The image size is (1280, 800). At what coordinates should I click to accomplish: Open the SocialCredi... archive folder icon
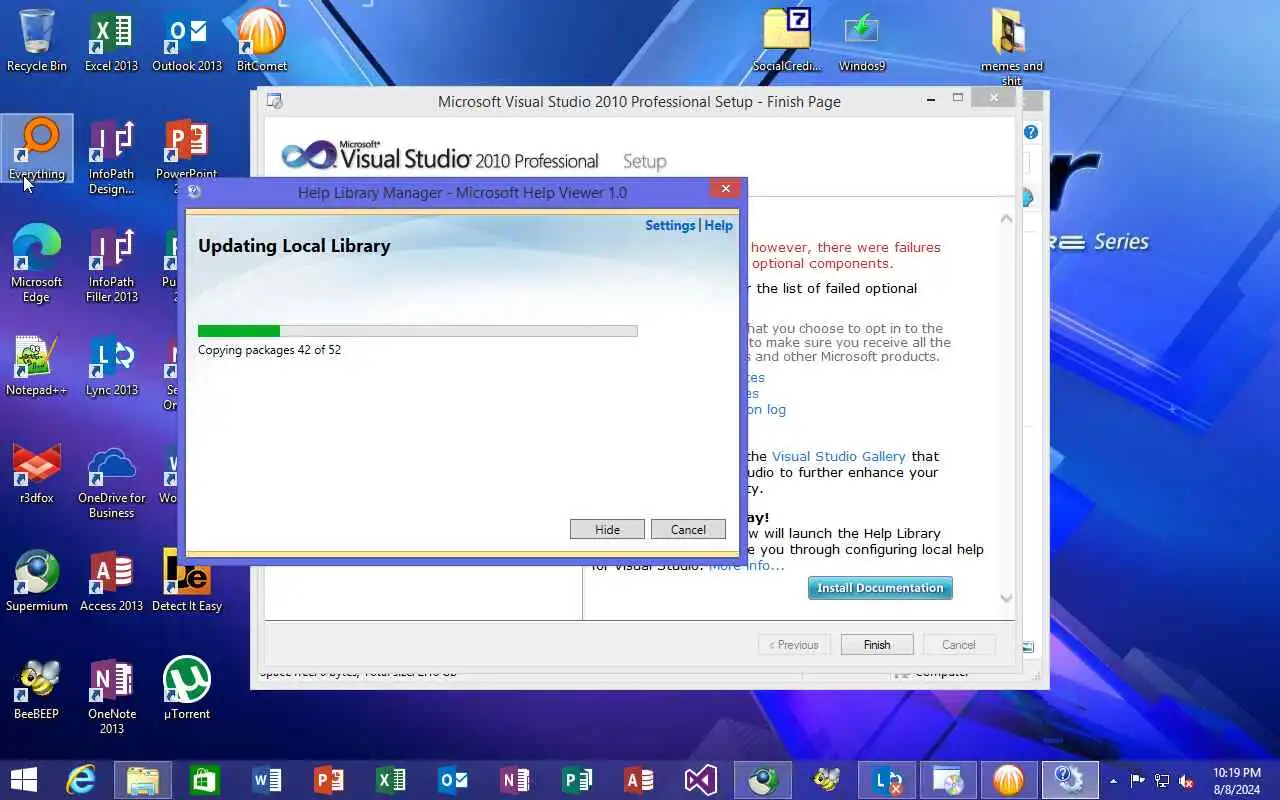(x=787, y=41)
